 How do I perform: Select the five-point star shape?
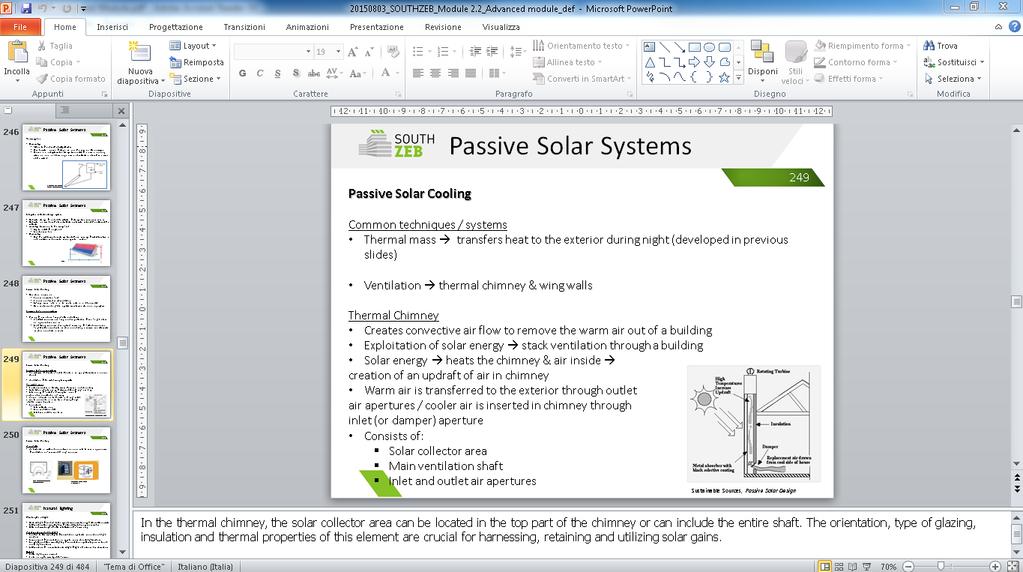(724, 78)
